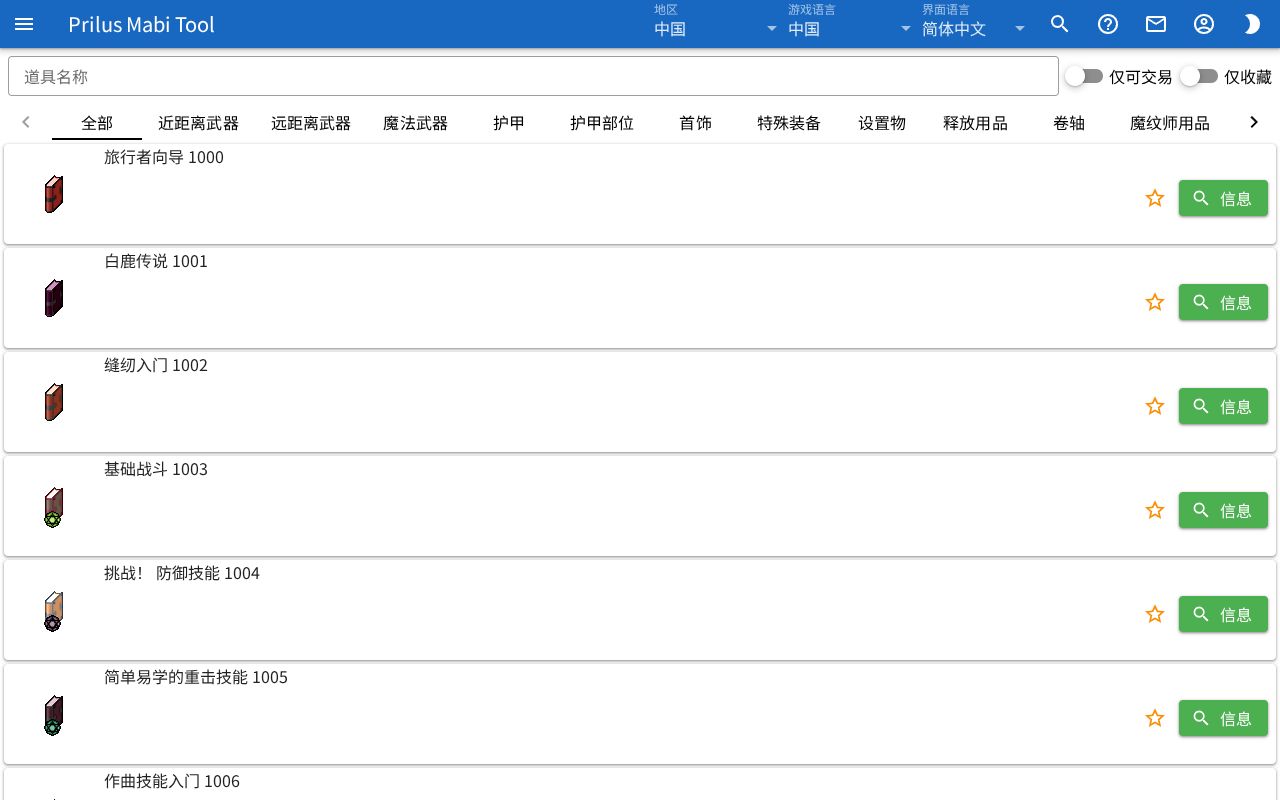Switch to the 魔法武器 tab
This screenshot has width=1280, height=800.
pos(415,123)
